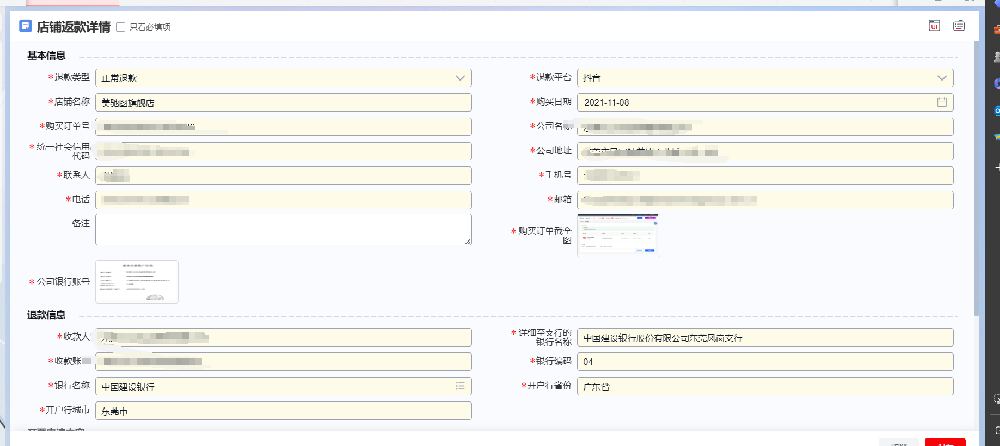This screenshot has height=446, width=1000.
Task: Open the 公司银行账号 document thumbnail
Action: point(137,281)
